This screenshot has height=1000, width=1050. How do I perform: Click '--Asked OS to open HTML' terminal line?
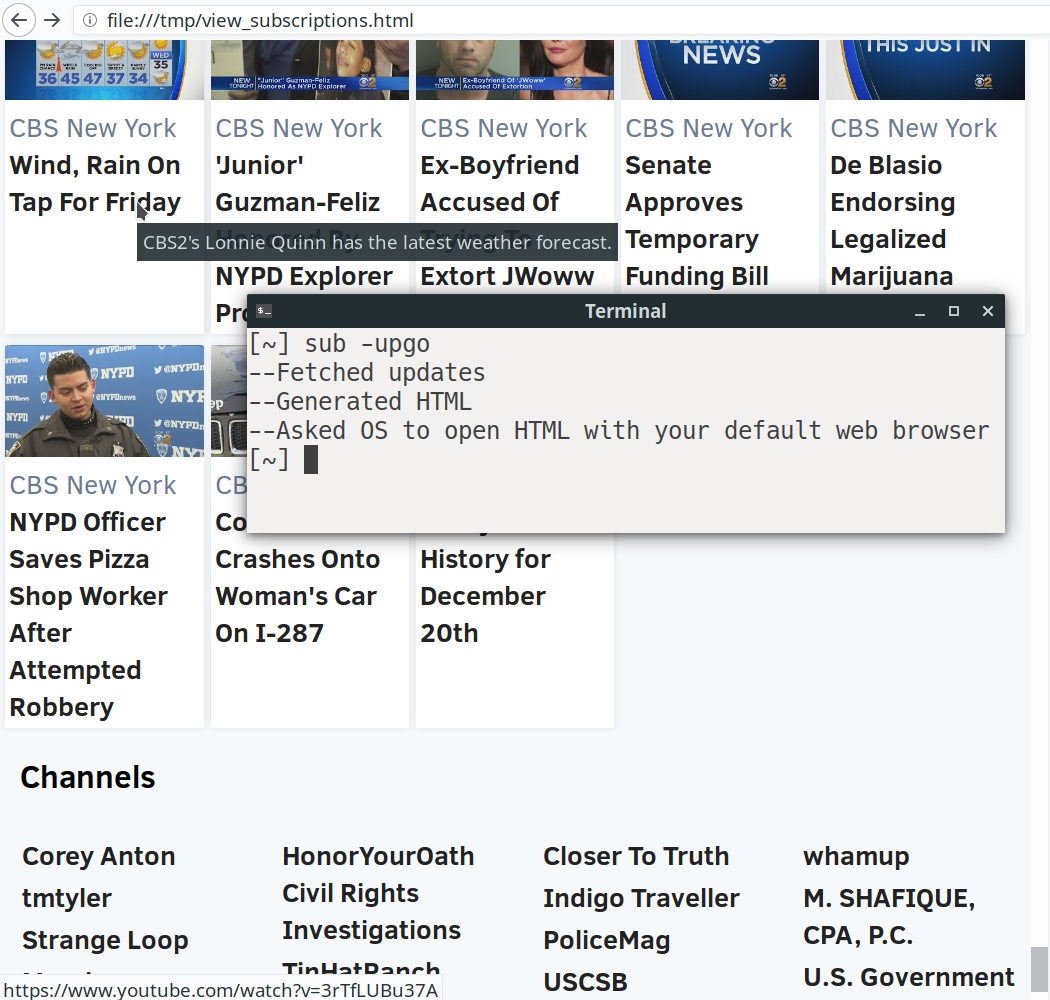(619, 431)
